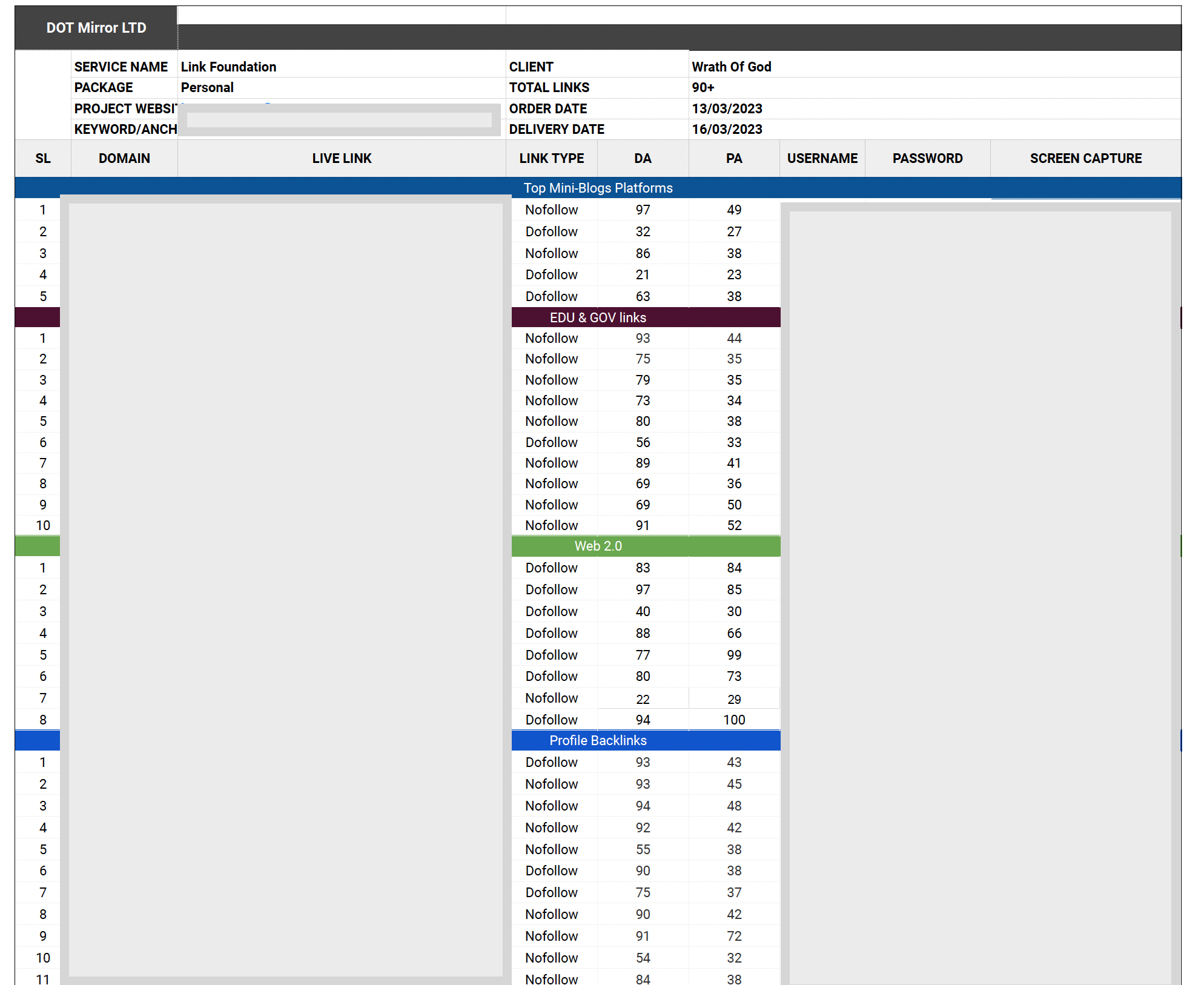1204x985 pixels.
Task: Select the TOTAL LINKS label cell
Action: (x=597, y=87)
